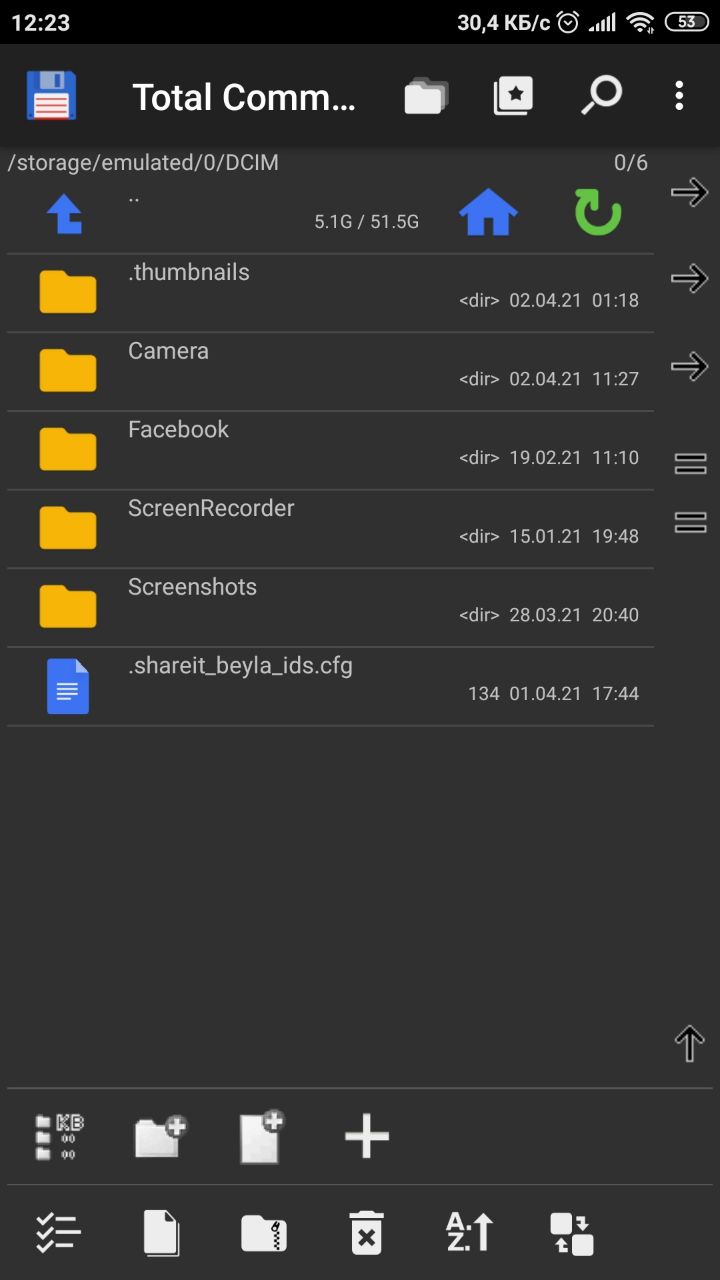The width and height of the screenshot is (720, 1280).
Task: Open the Screenshots folder name
Action: click(192, 587)
